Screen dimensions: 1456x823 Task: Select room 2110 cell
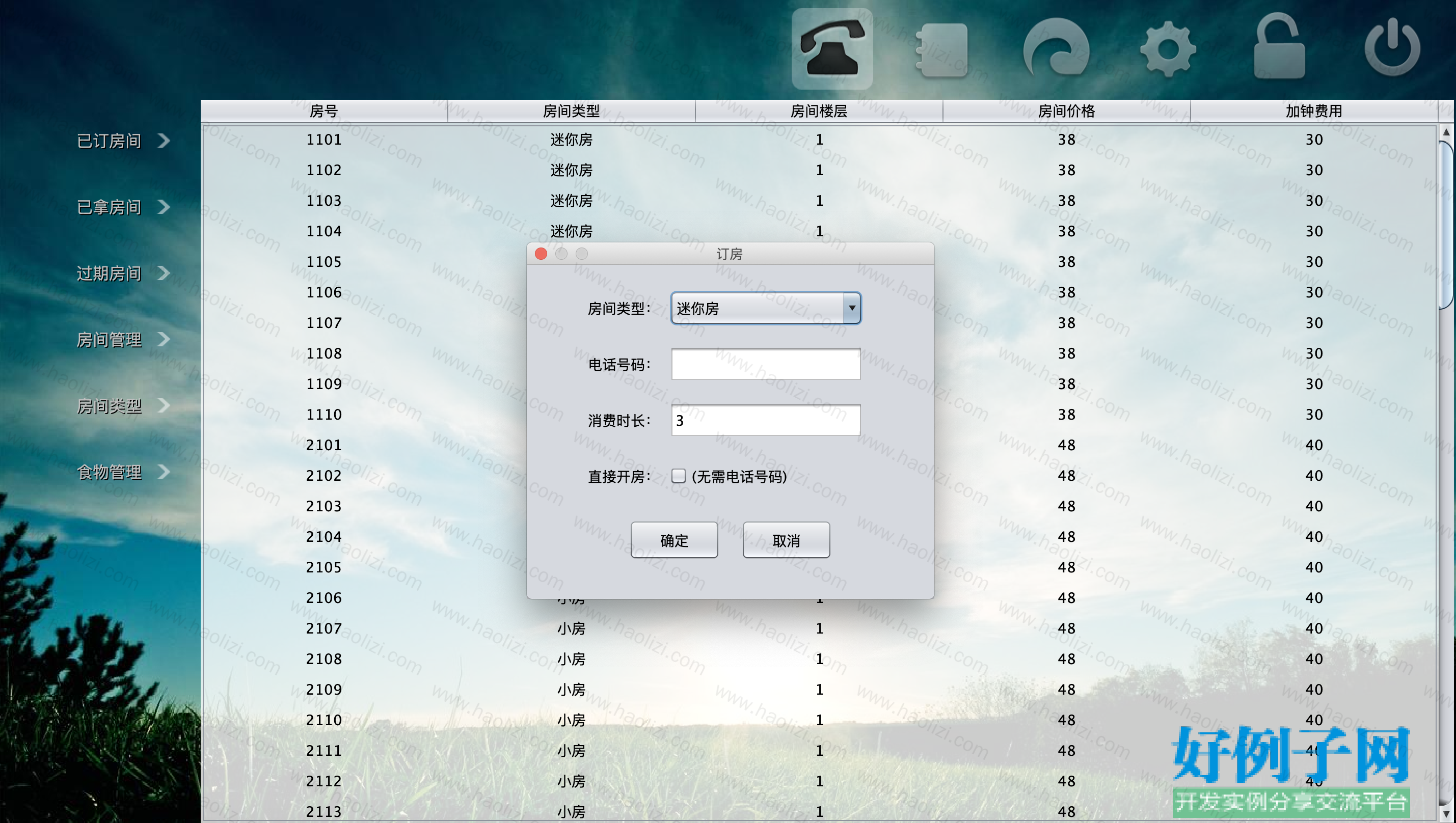[324, 720]
